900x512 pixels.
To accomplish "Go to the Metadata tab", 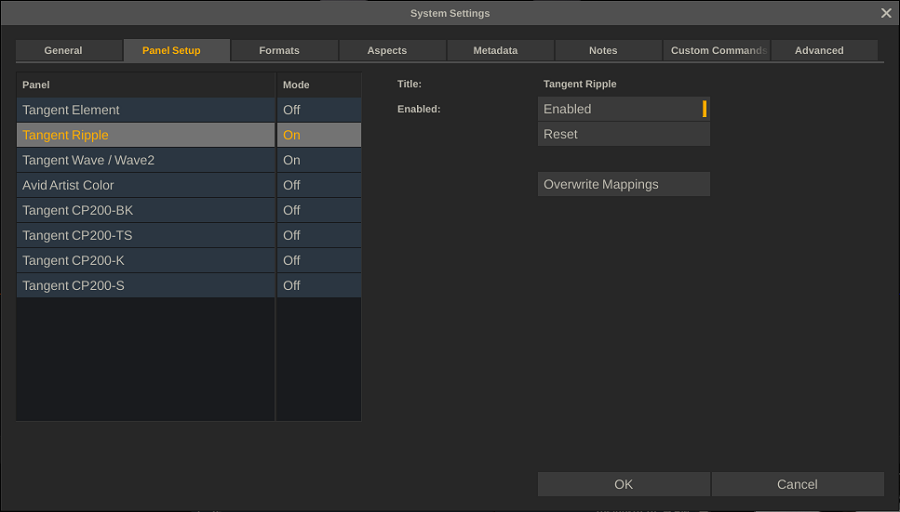I will 501,51.
